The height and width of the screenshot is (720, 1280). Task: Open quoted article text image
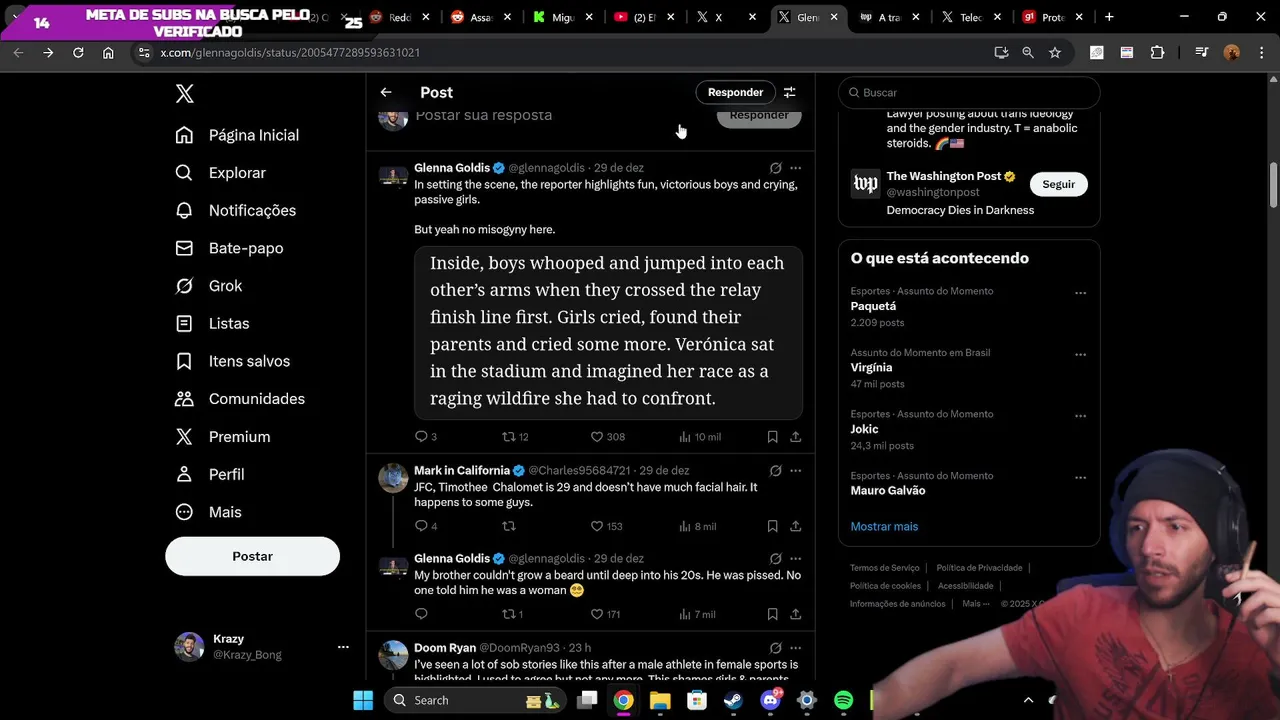608,332
